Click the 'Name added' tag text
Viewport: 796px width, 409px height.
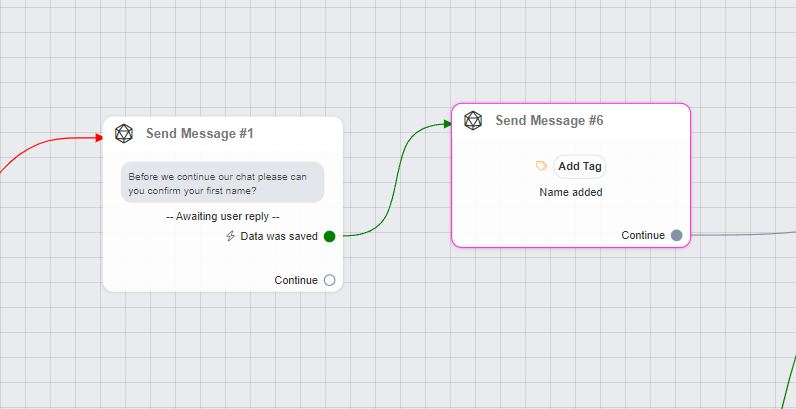571,192
